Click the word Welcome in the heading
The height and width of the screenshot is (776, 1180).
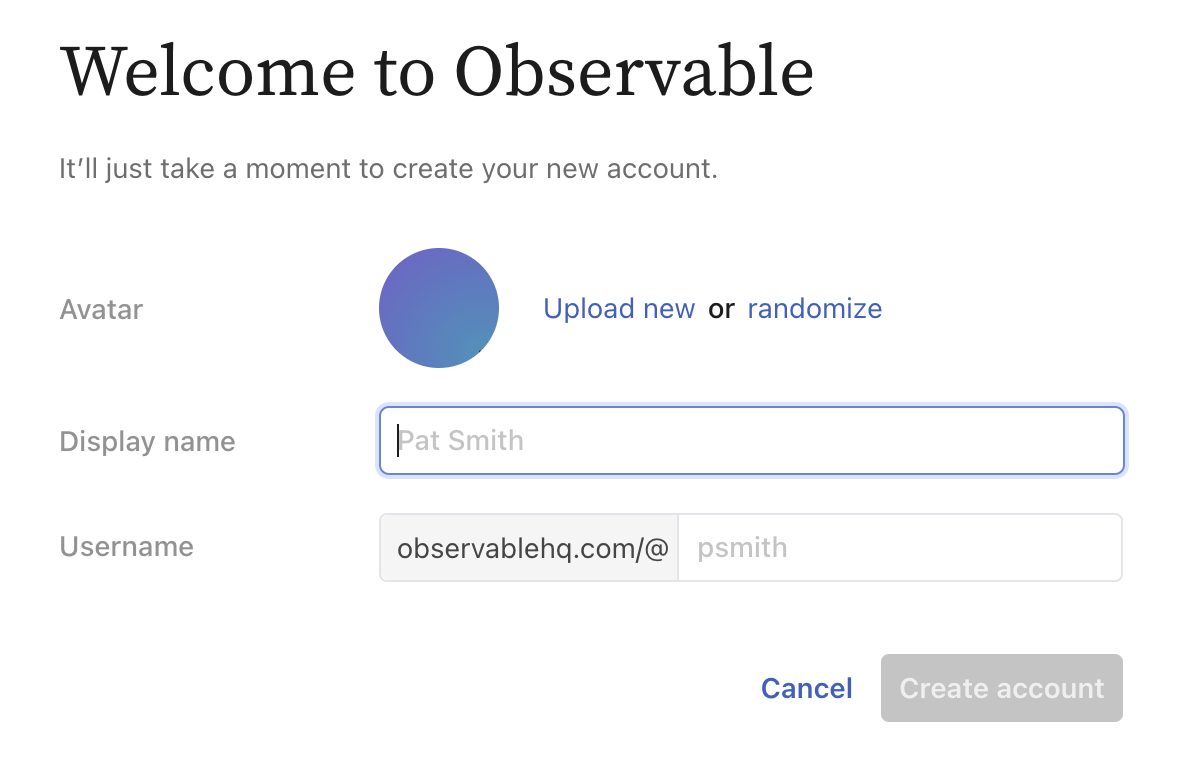[208, 72]
